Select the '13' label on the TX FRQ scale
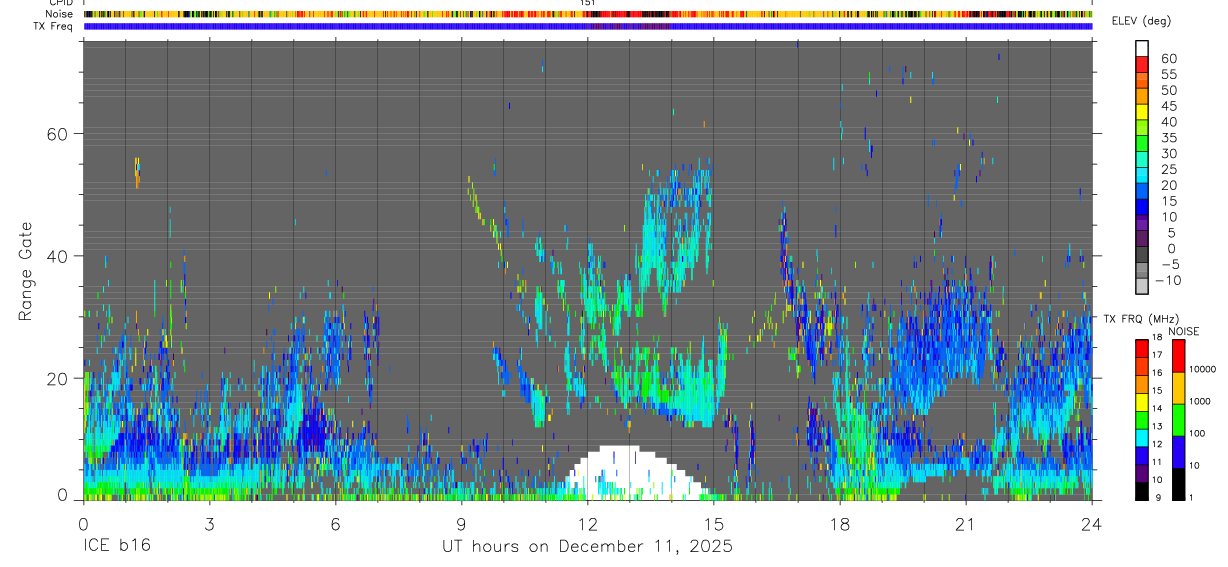Image resolution: width=1228 pixels, height=567 pixels. tap(1157, 426)
